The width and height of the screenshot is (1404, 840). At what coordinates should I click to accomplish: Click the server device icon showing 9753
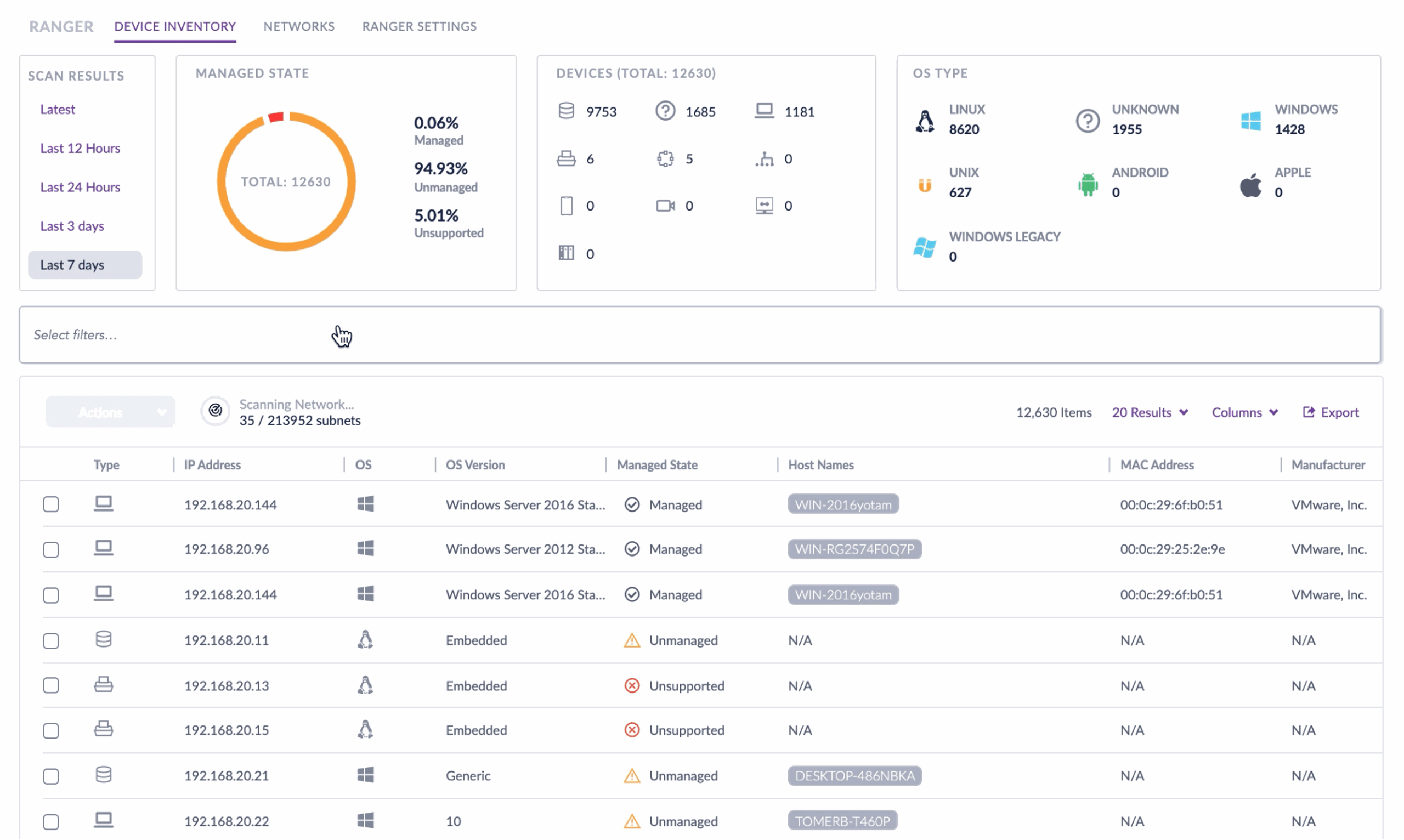point(566,111)
